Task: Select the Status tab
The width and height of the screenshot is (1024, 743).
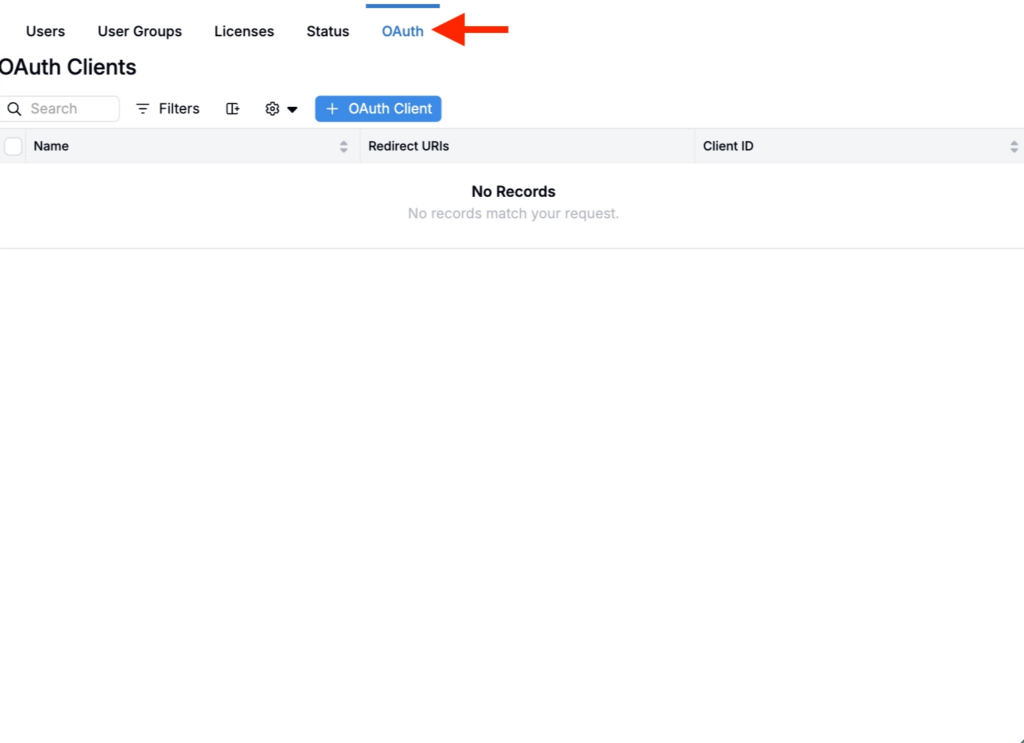Action: (x=328, y=31)
